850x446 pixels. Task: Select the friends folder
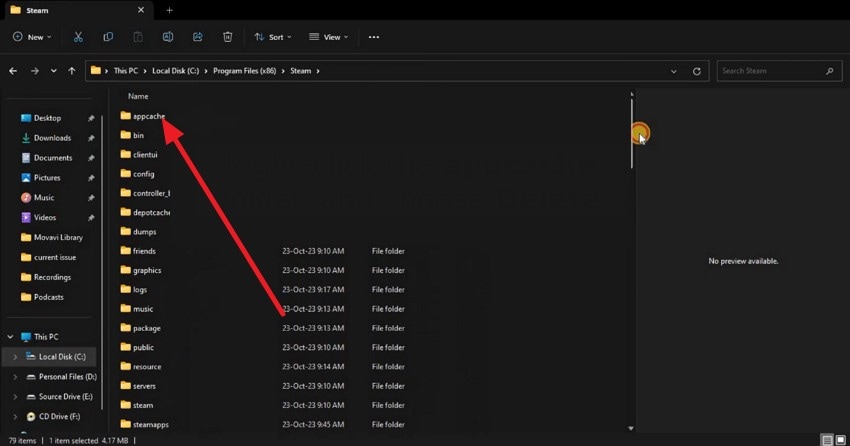coord(144,251)
